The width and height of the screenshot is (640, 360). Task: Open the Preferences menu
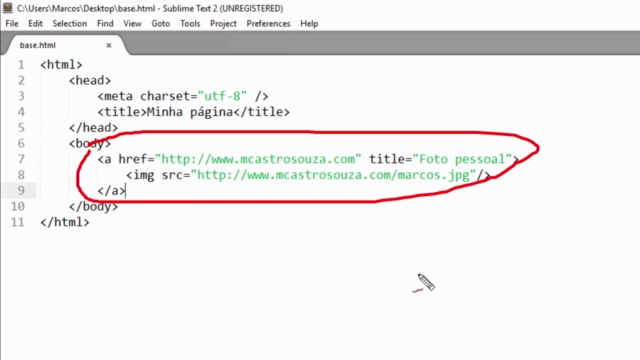pos(268,24)
